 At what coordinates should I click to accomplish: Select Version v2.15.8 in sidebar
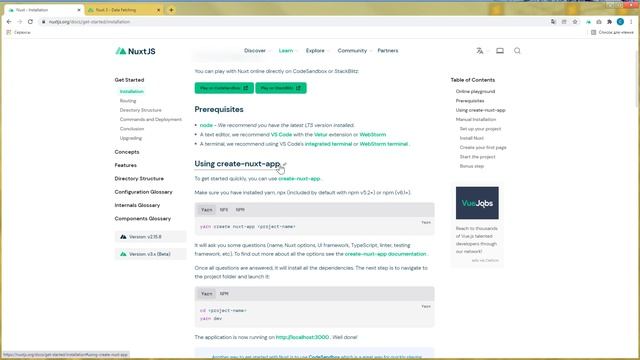point(150,237)
